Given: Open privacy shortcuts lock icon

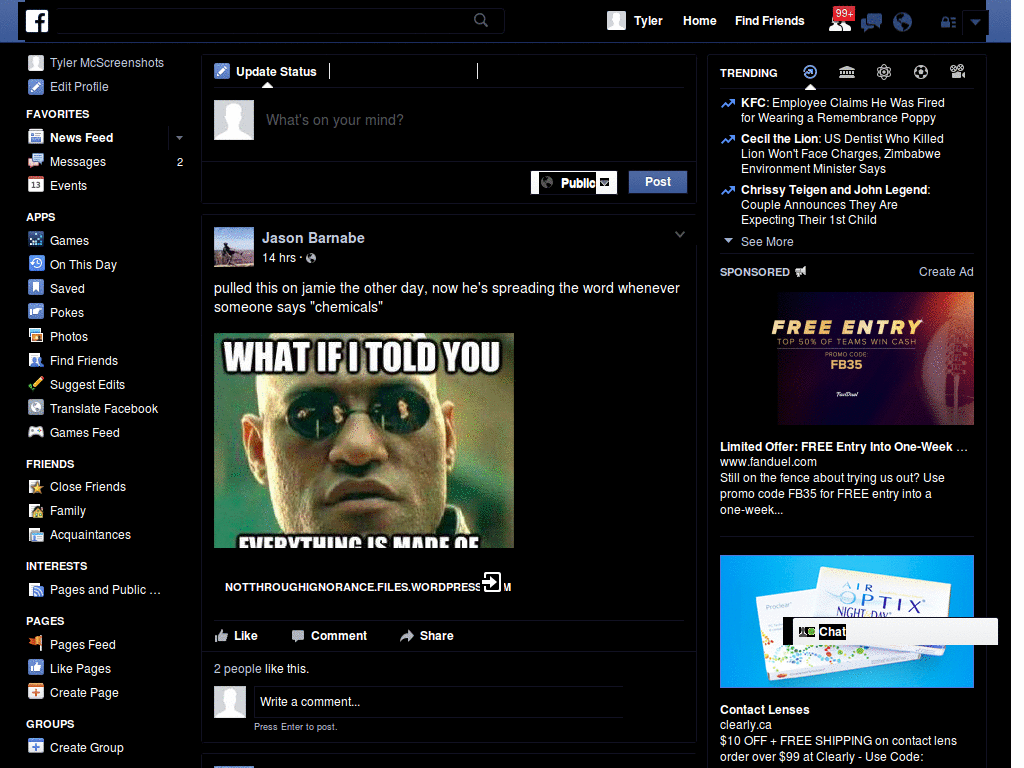Looking at the screenshot, I should pyautogui.click(x=948, y=22).
